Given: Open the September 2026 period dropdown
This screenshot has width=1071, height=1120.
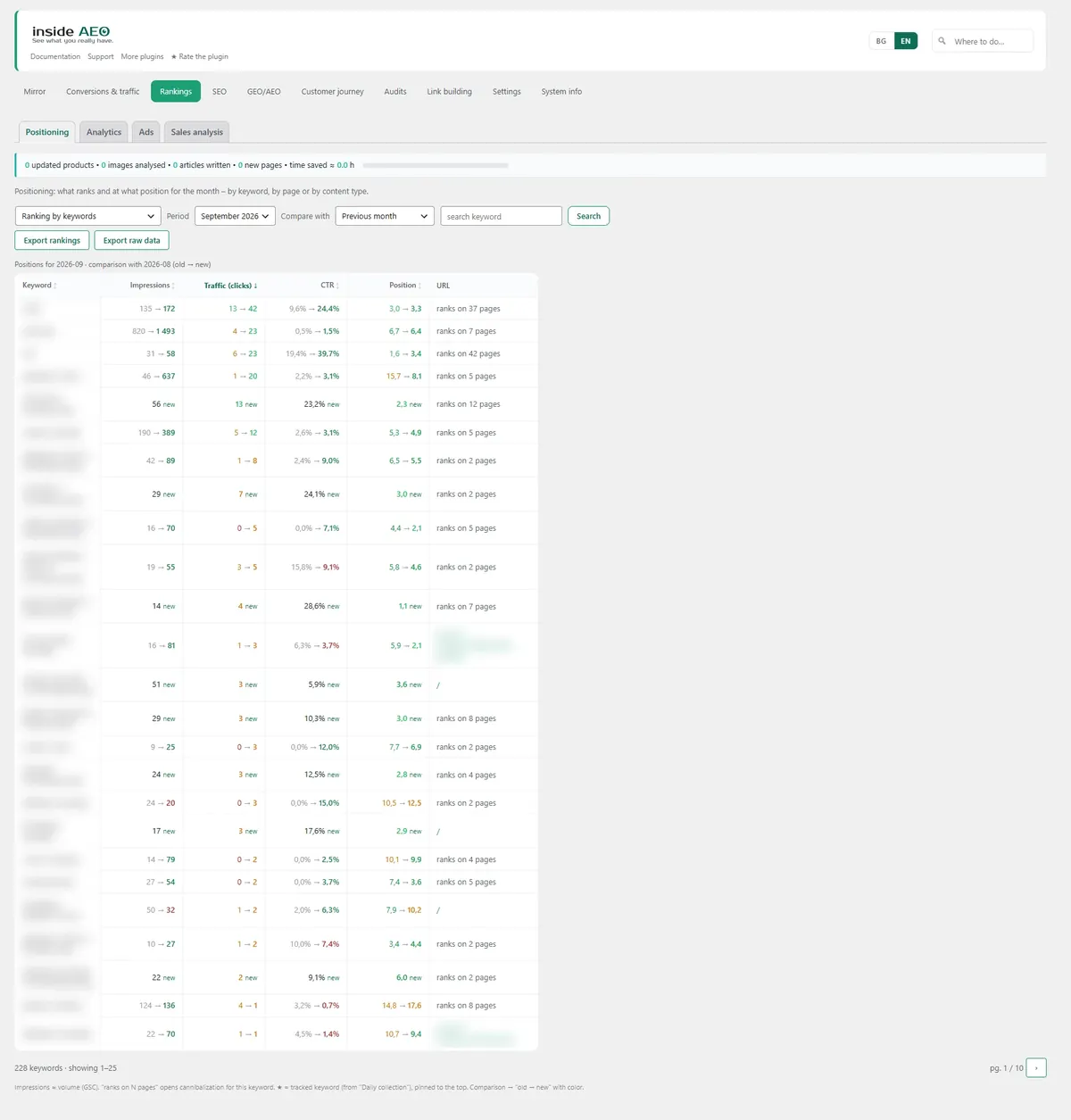Looking at the screenshot, I should [235, 216].
